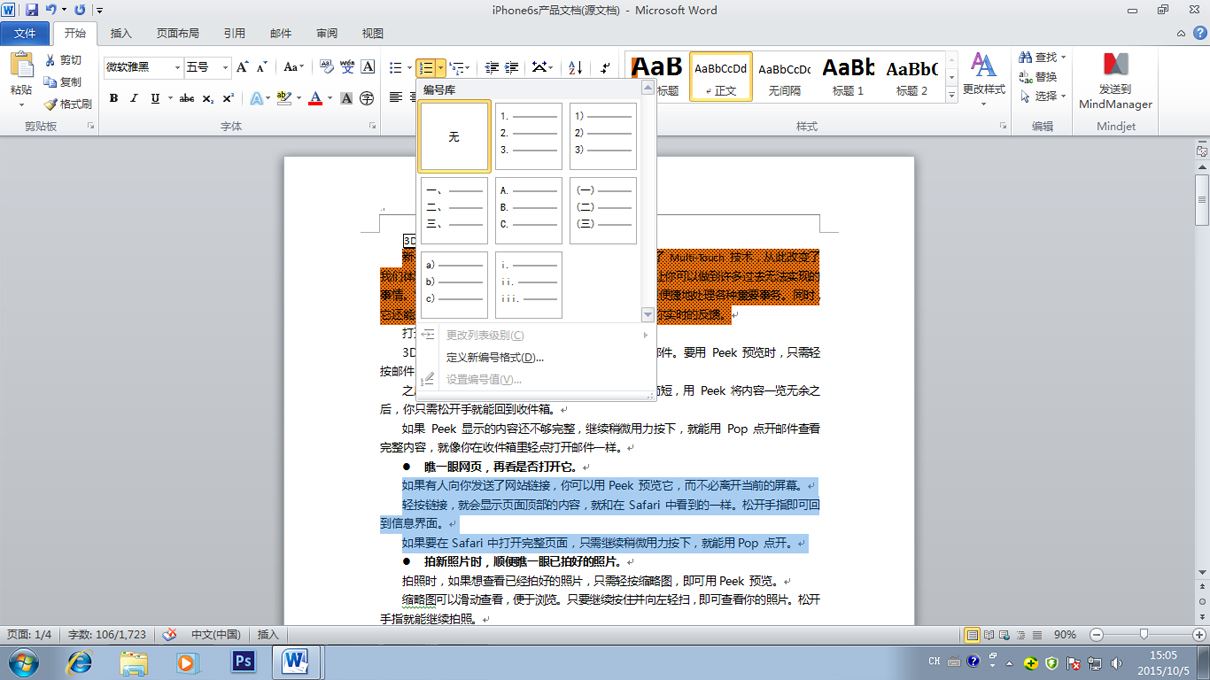Click the Phonetic Guide (wén) icon
Screen dimensions: 1210x680
pyautogui.click(x=347, y=67)
